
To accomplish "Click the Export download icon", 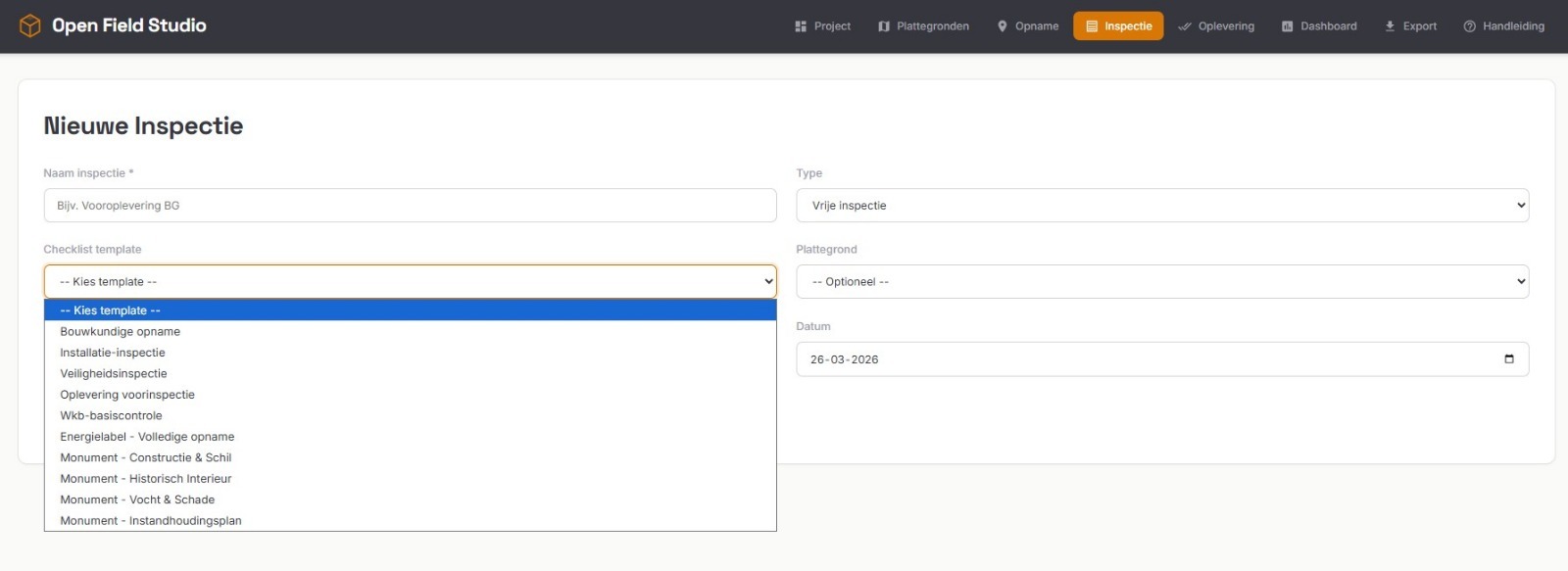I will tap(1390, 26).
